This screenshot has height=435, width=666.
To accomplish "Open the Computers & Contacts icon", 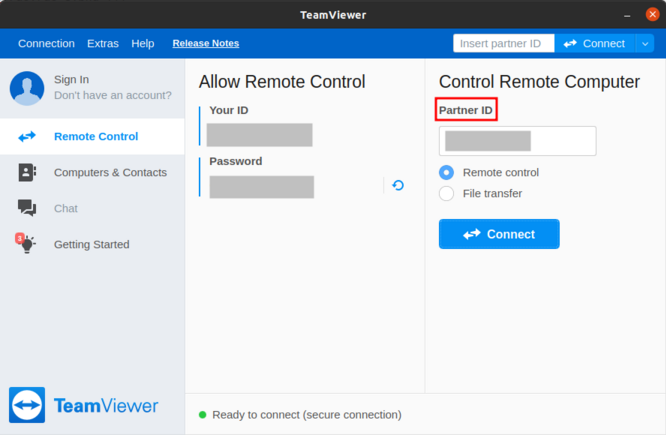I will [27, 172].
